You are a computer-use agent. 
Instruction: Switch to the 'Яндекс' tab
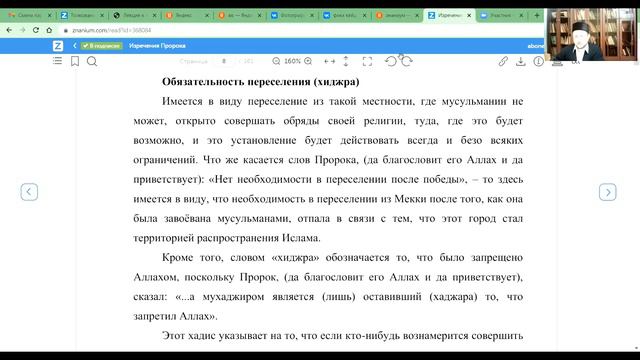pos(187,15)
